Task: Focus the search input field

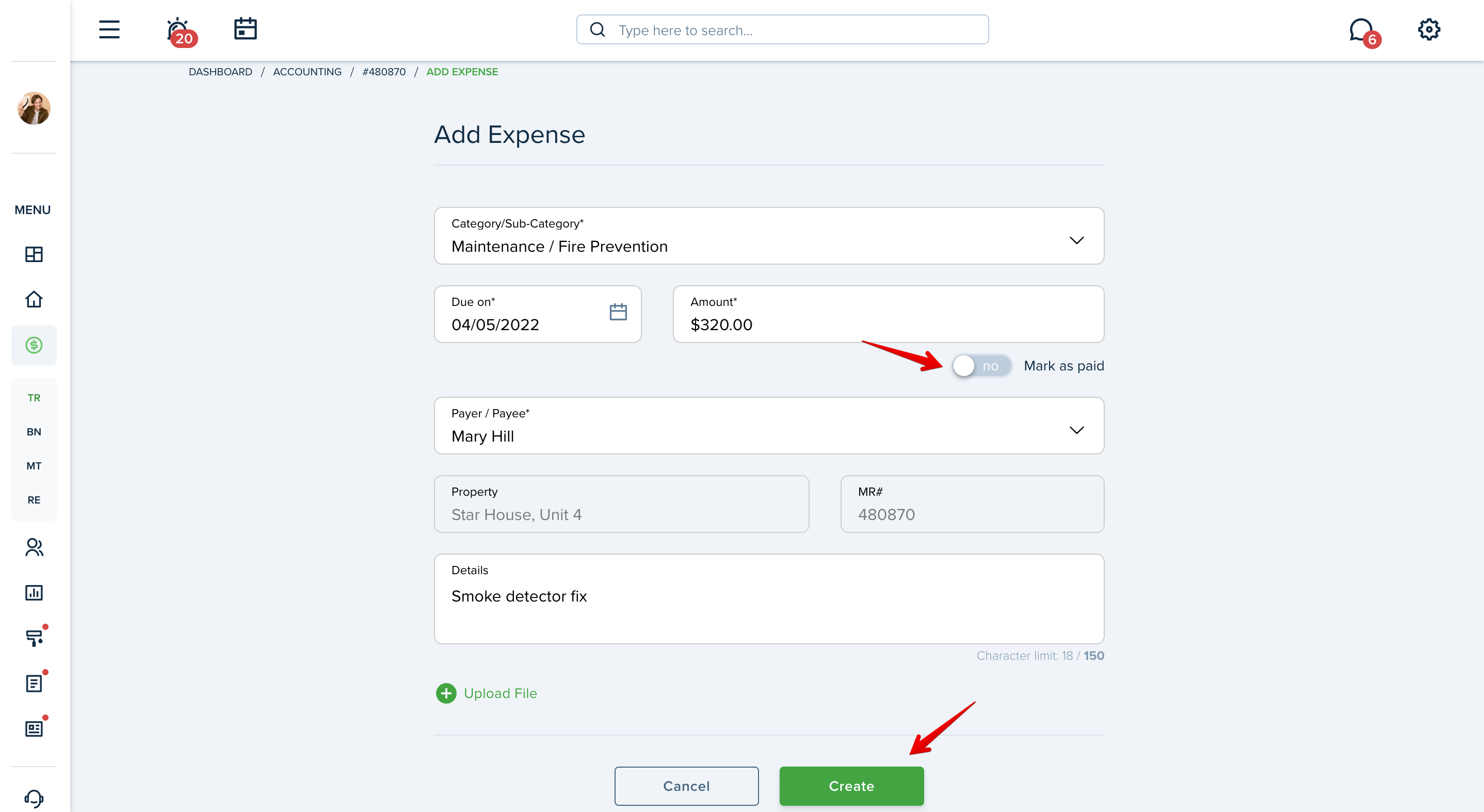Action: click(x=782, y=29)
